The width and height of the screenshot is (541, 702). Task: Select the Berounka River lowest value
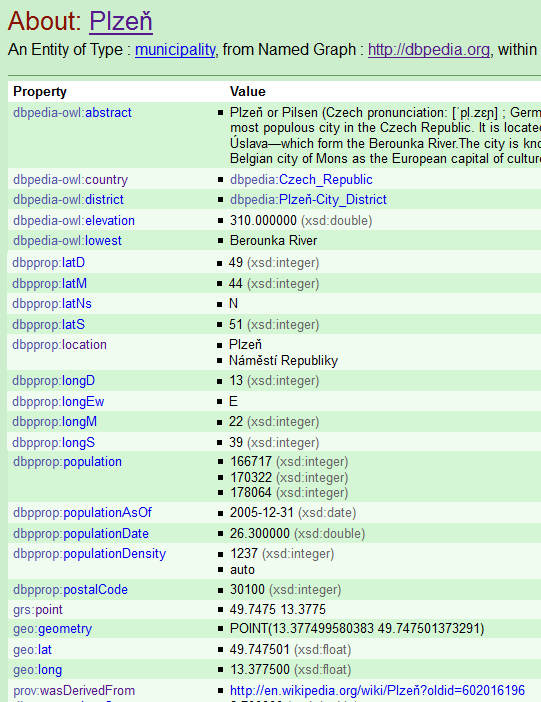click(x=274, y=241)
